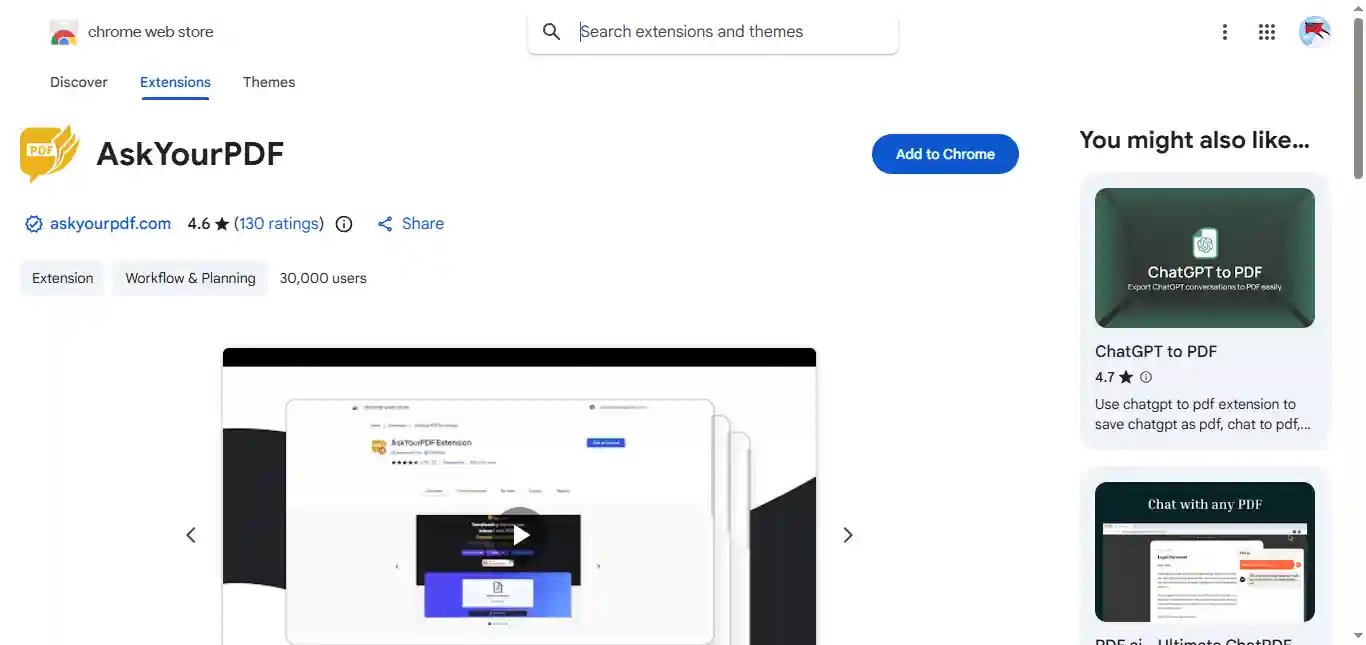Show the previous screenshot with left arrow
This screenshot has width=1366, height=645.
click(x=191, y=535)
